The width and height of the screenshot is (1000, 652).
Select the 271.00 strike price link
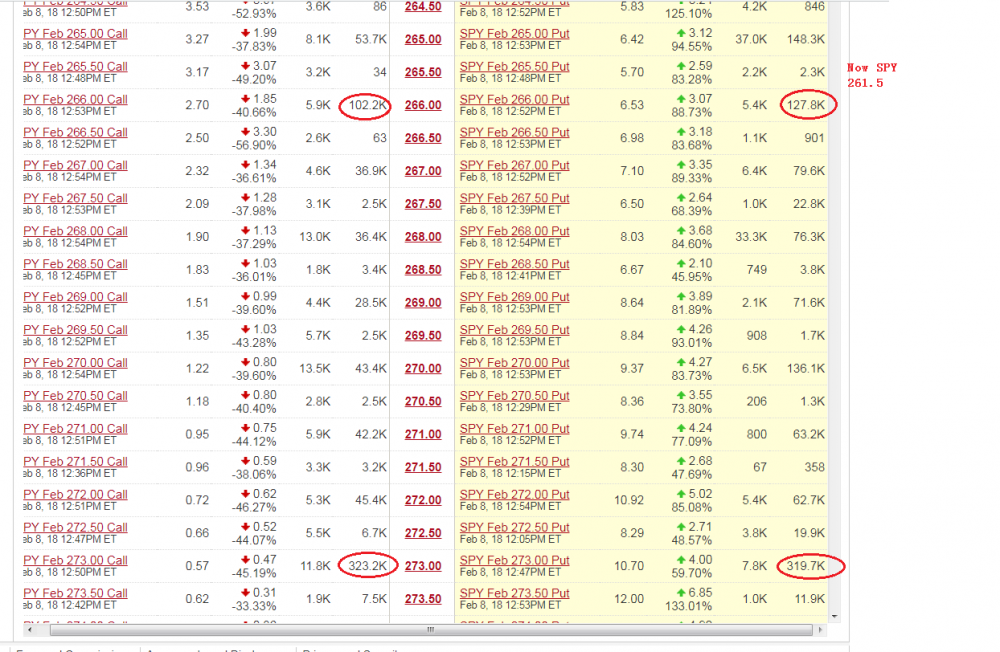point(423,434)
